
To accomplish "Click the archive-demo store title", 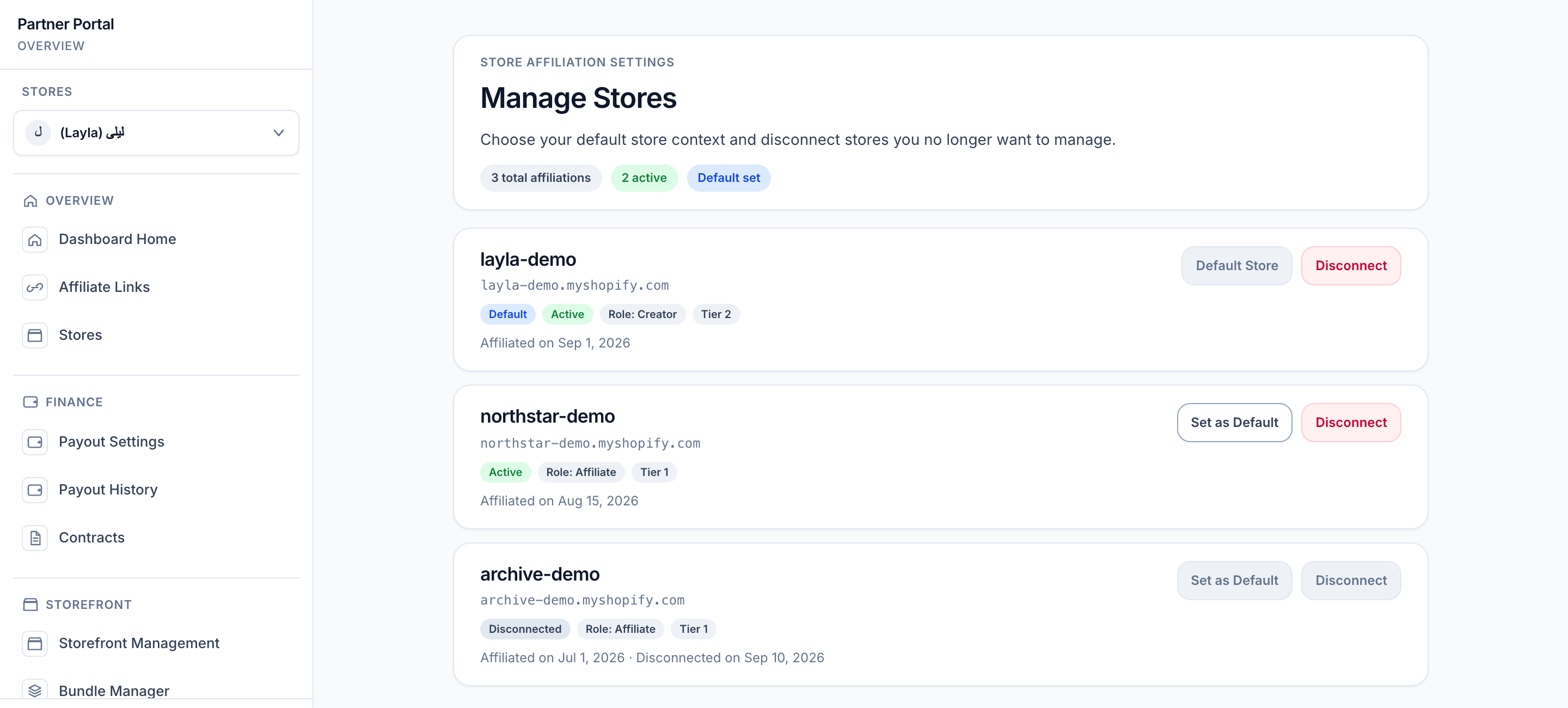I will tap(540, 575).
